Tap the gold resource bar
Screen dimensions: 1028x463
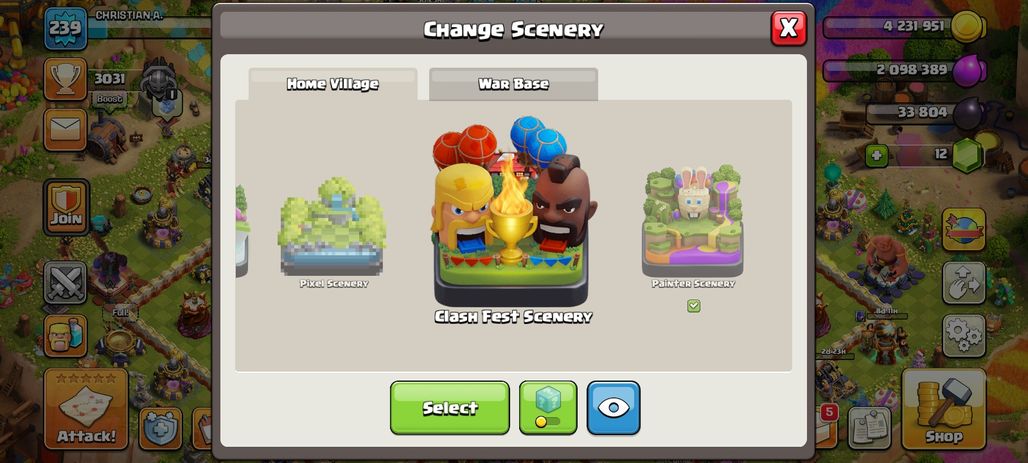[904, 26]
